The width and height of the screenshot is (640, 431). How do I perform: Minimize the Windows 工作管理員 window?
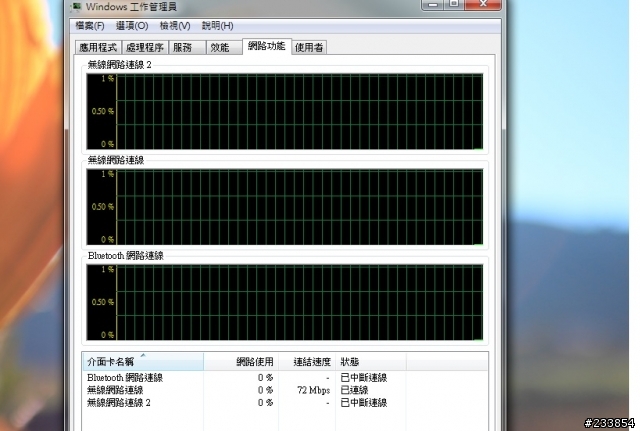(x=433, y=4)
